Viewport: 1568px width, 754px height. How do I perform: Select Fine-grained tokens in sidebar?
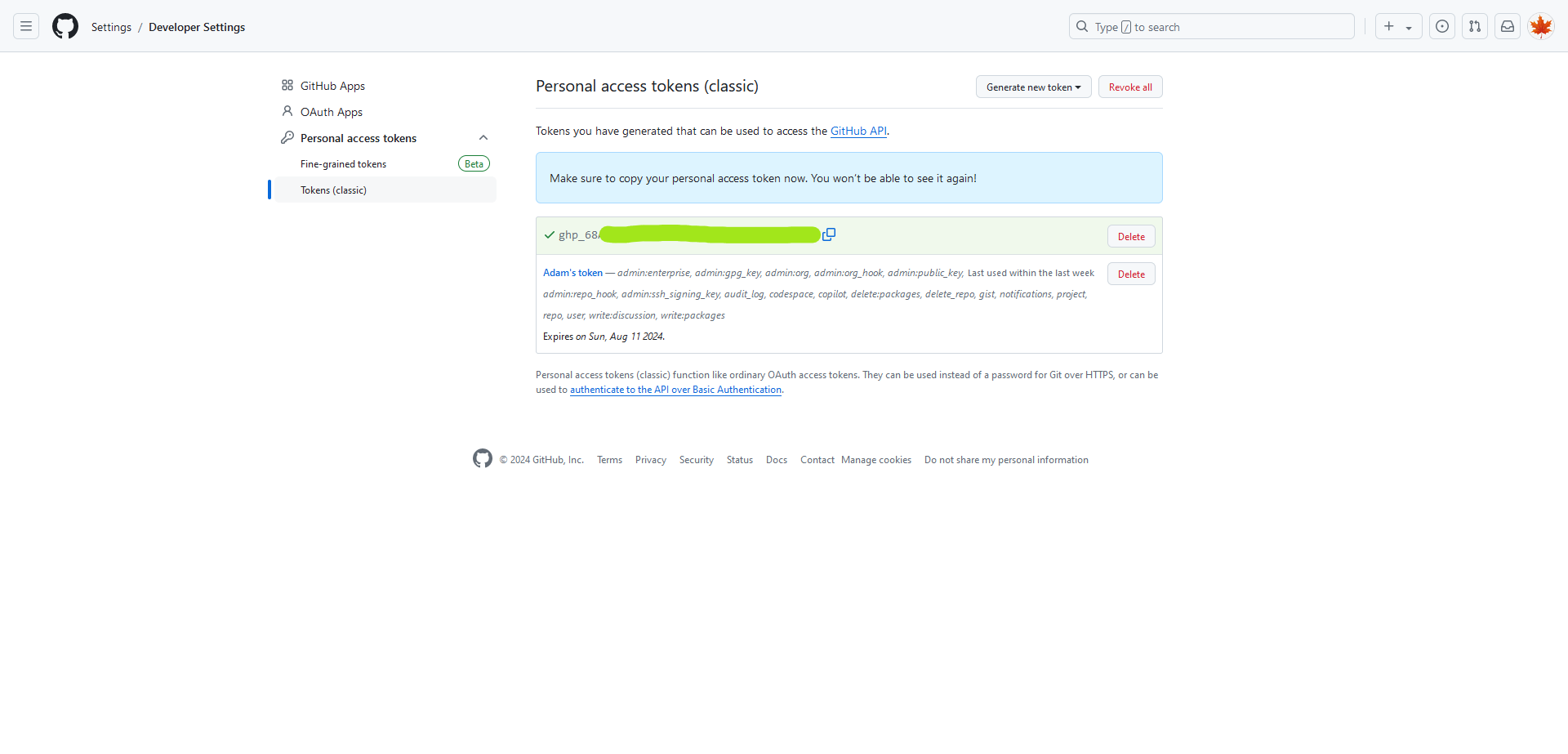(x=343, y=164)
